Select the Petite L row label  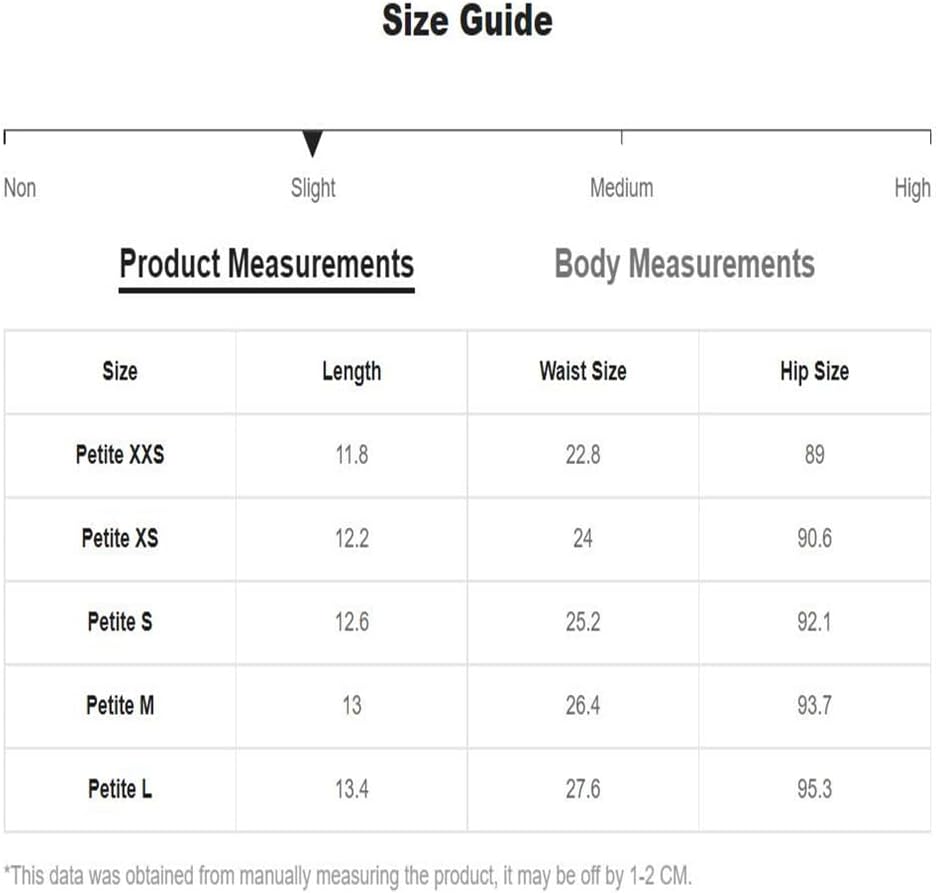tap(120, 789)
